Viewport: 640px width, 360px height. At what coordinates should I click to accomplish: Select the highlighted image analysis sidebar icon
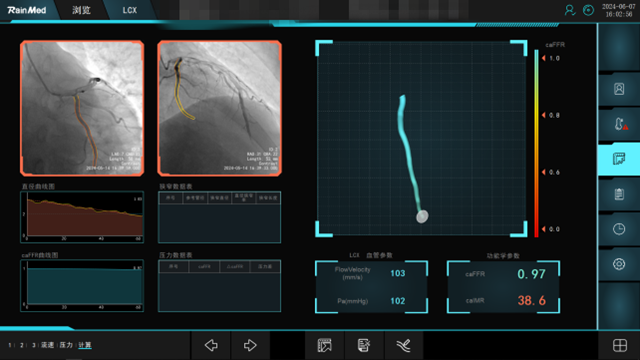click(x=619, y=159)
